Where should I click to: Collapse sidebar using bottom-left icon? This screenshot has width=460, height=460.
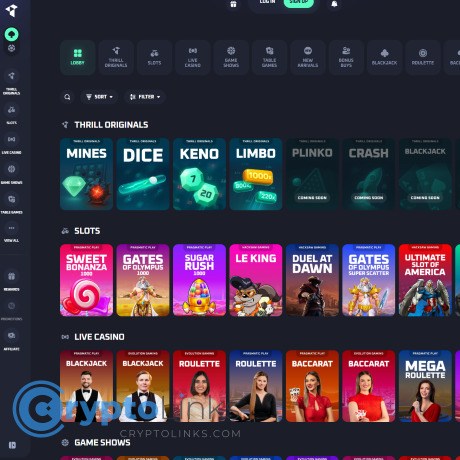point(12,445)
